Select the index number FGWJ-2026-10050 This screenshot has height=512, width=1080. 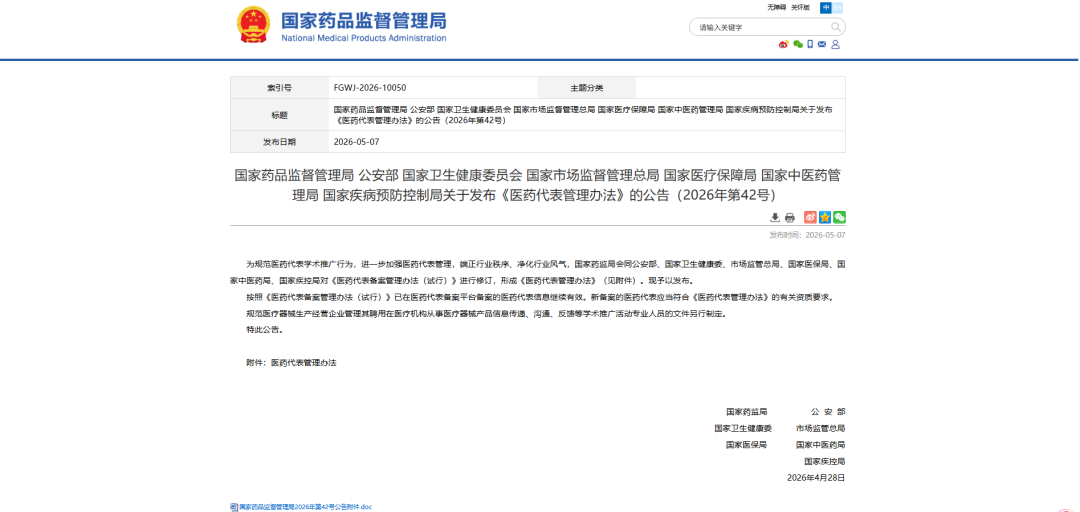pyautogui.click(x=370, y=88)
